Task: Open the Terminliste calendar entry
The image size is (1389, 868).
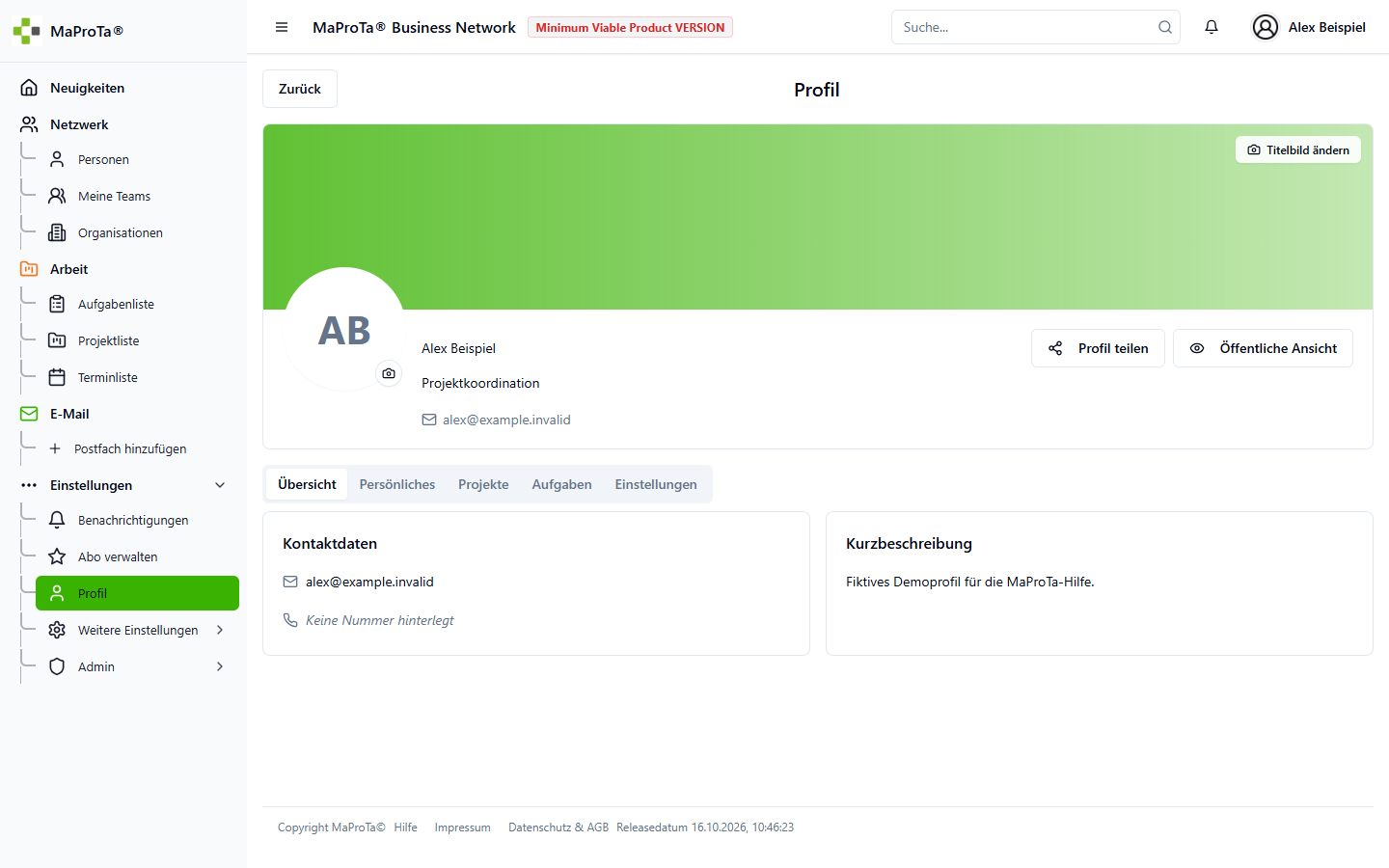Action: pyautogui.click(x=137, y=377)
